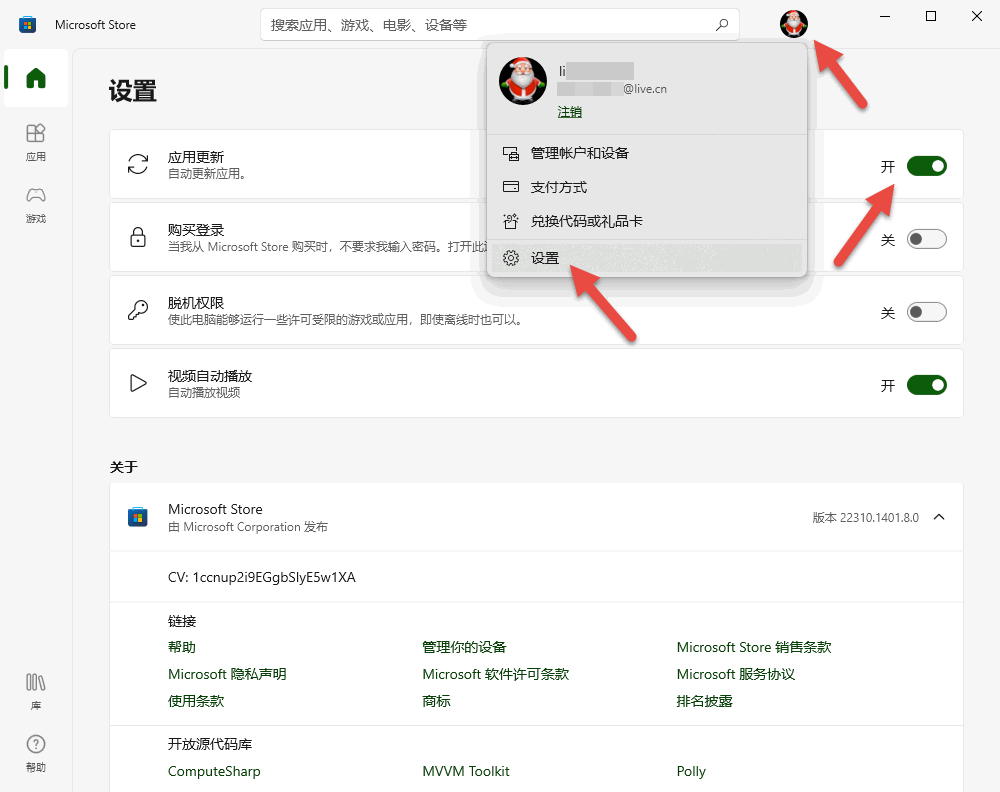This screenshot has height=792, width=1000.
Task: Minimize the Microsoft Store window
Action: pos(885,17)
